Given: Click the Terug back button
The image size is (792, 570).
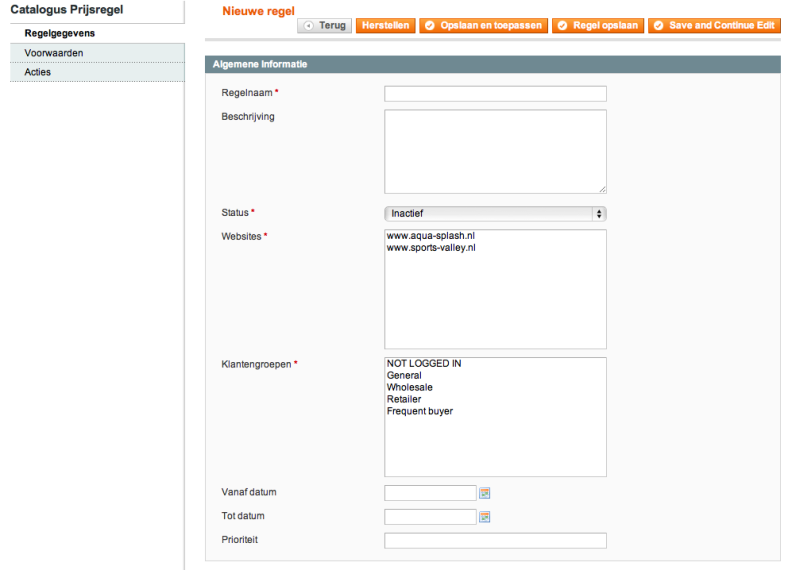Looking at the screenshot, I should pyautogui.click(x=324, y=25).
